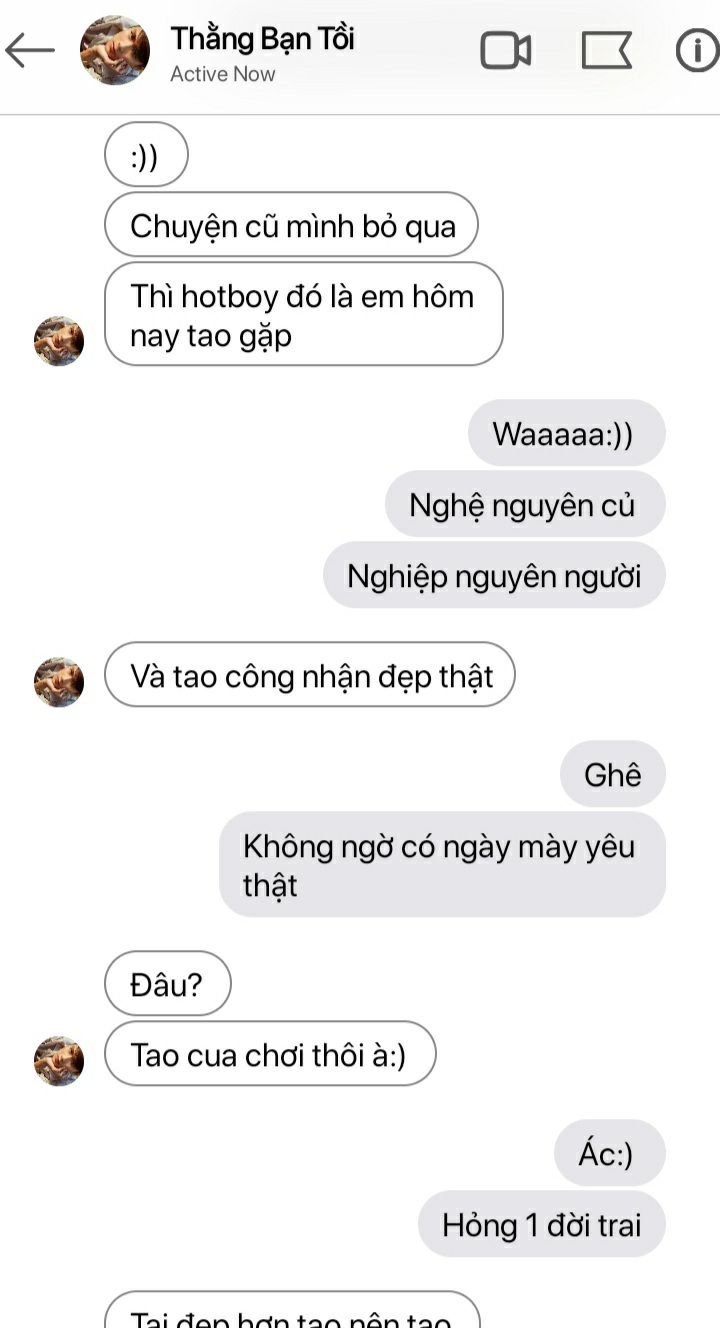Tap avatar beside 'Tao cua chơi thôi' message
Viewport: 720px width, 1328px height.
pos(59,1061)
